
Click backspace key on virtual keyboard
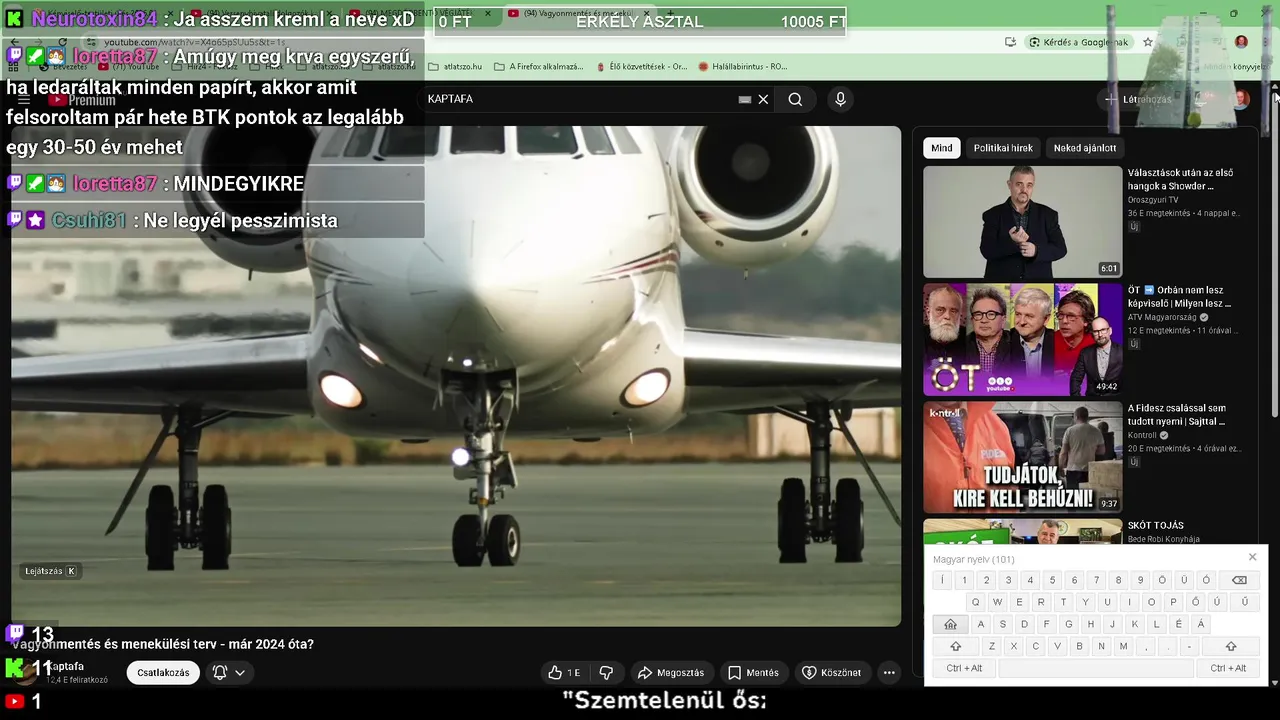pos(1239,580)
